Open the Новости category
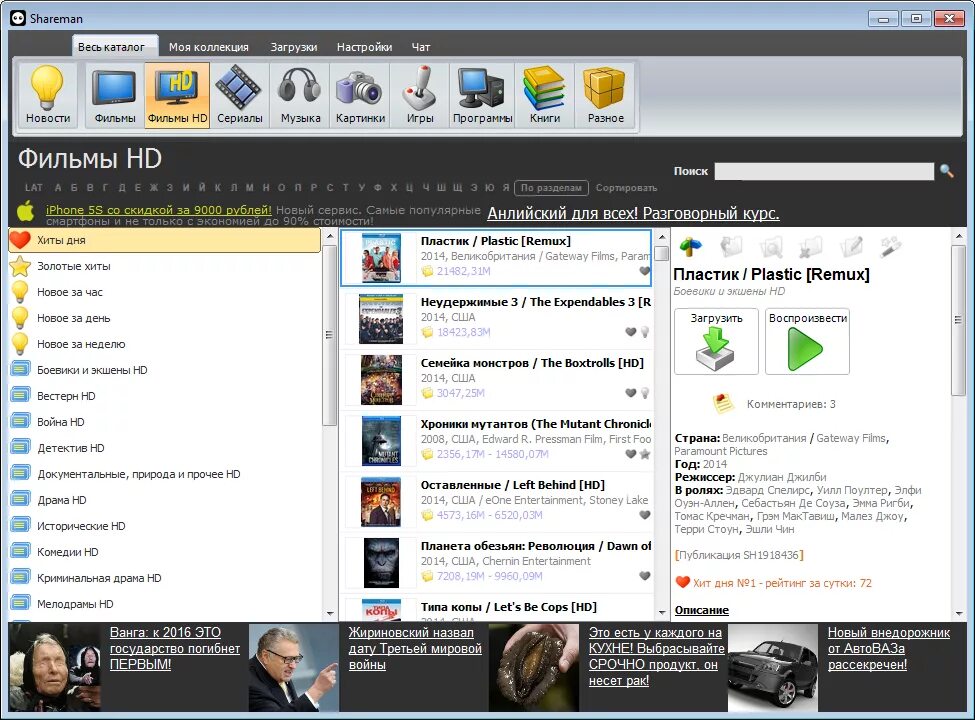975x720 pixels. (47, 95)
